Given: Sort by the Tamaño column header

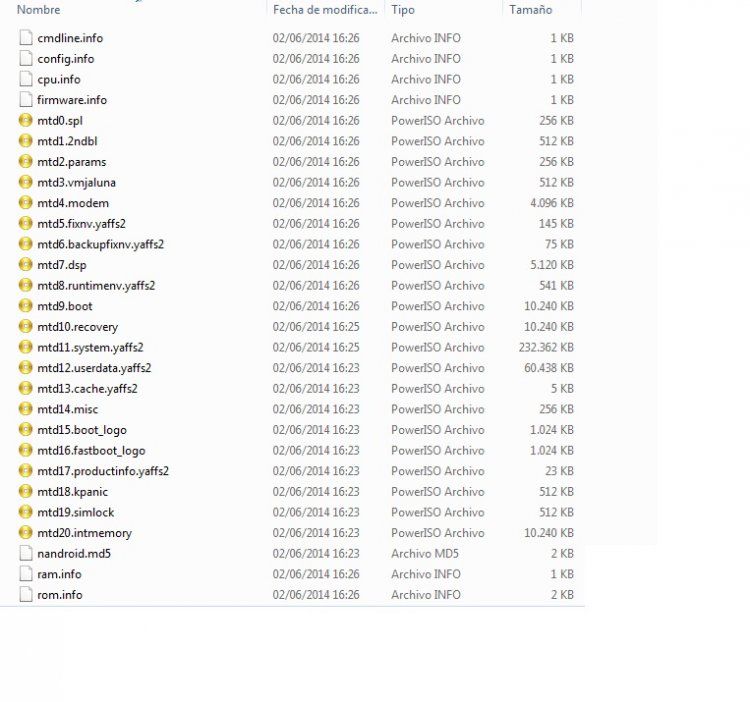Looking at the screenshot, I should 530,10.
